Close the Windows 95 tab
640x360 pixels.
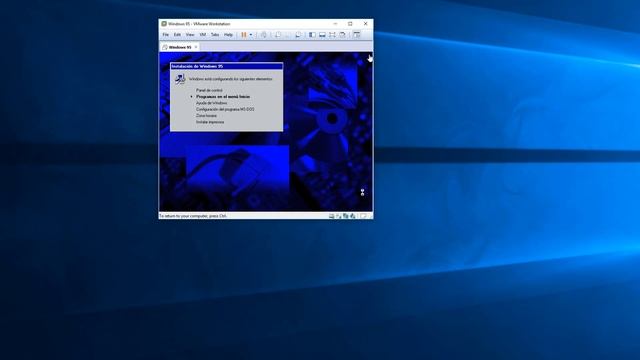point(196,47)
